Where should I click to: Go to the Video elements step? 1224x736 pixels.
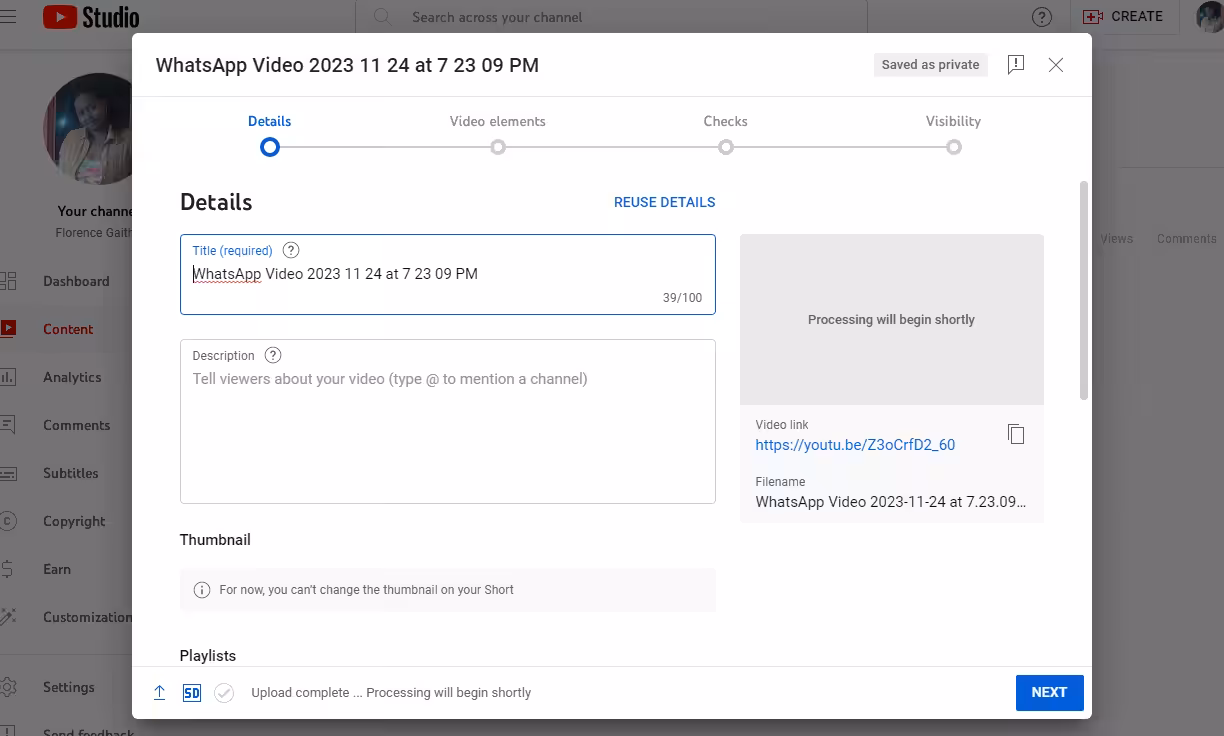[498, 121]
